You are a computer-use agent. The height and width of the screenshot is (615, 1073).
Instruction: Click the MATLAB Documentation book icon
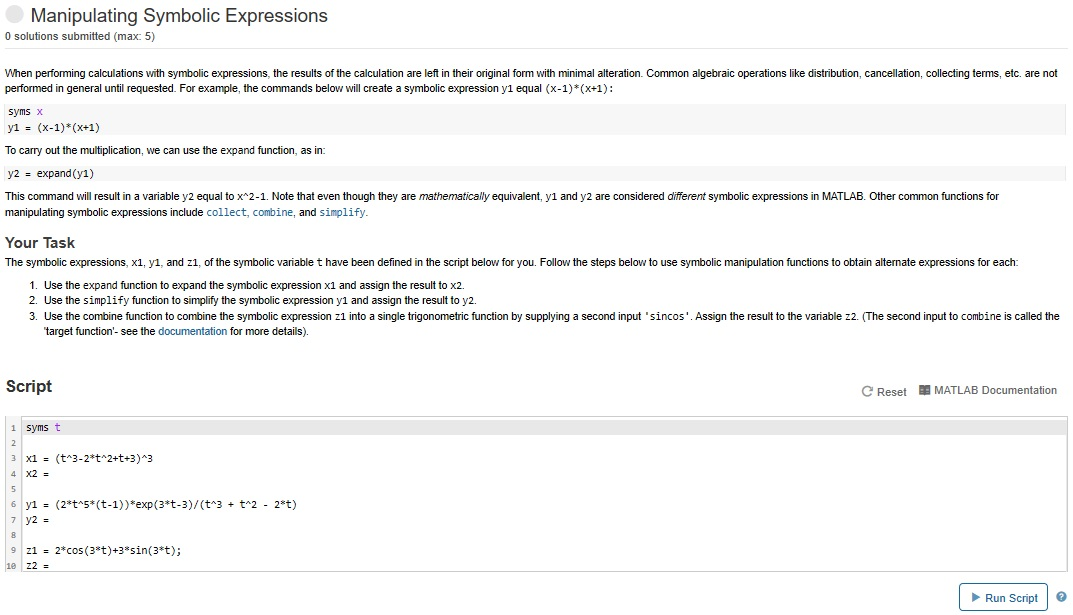pyautogui.click(x=924, y=390)
